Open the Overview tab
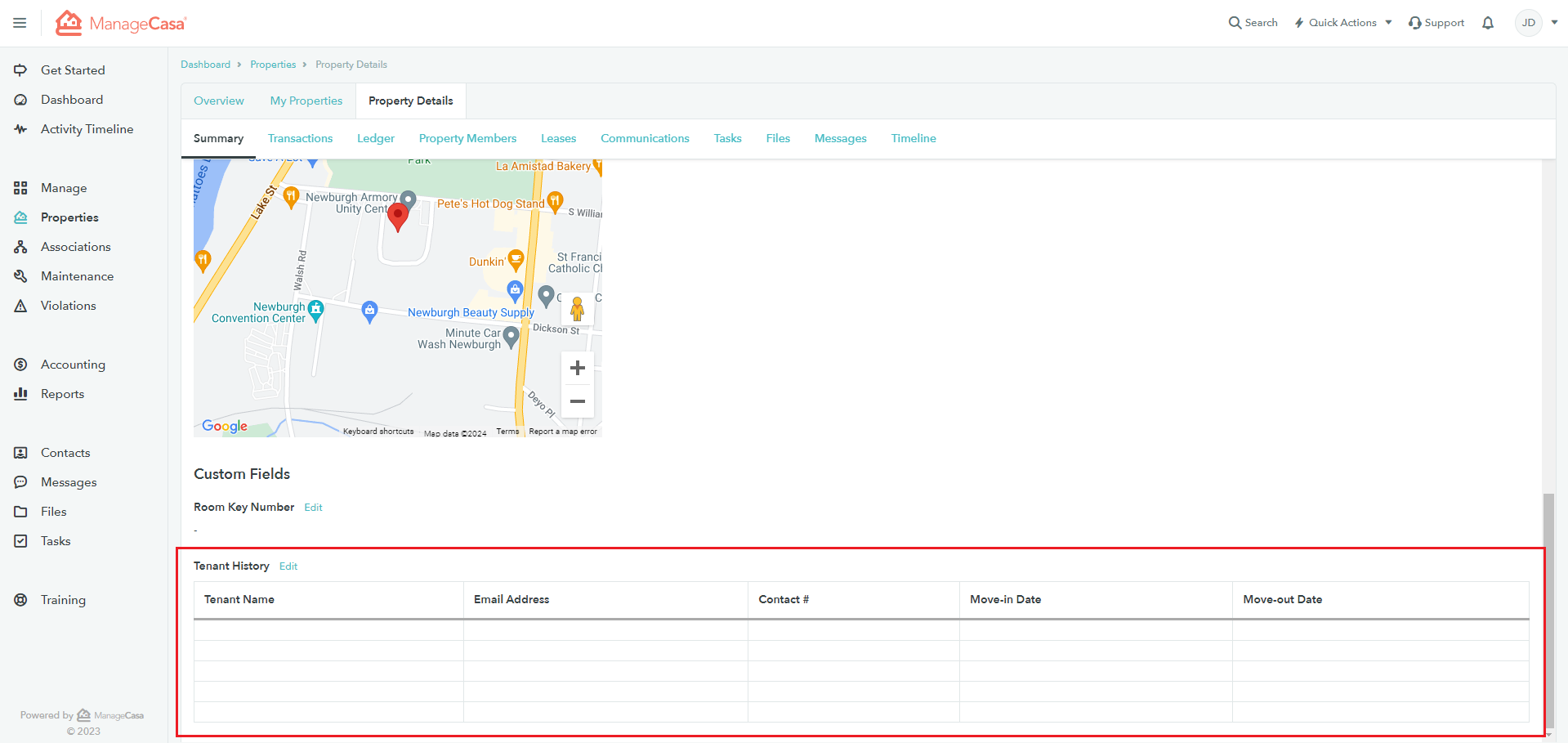This screenshot has width=1568, height=743. click(219, 101)
